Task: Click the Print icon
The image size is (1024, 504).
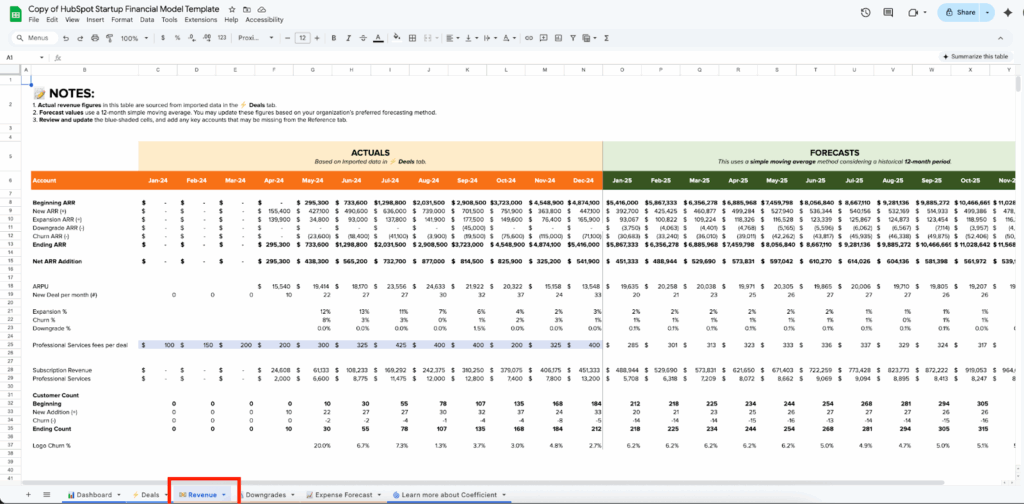Action: coord(96,38)
